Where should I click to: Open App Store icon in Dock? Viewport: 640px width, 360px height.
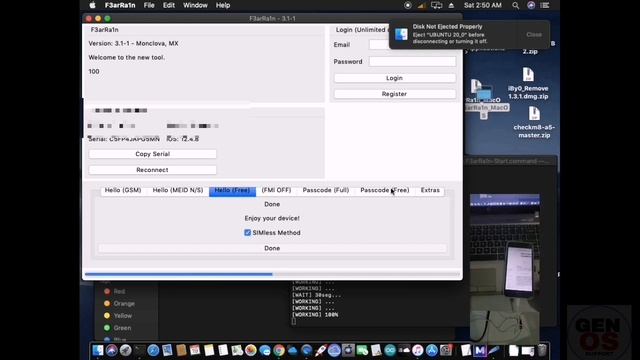(431, 351)
